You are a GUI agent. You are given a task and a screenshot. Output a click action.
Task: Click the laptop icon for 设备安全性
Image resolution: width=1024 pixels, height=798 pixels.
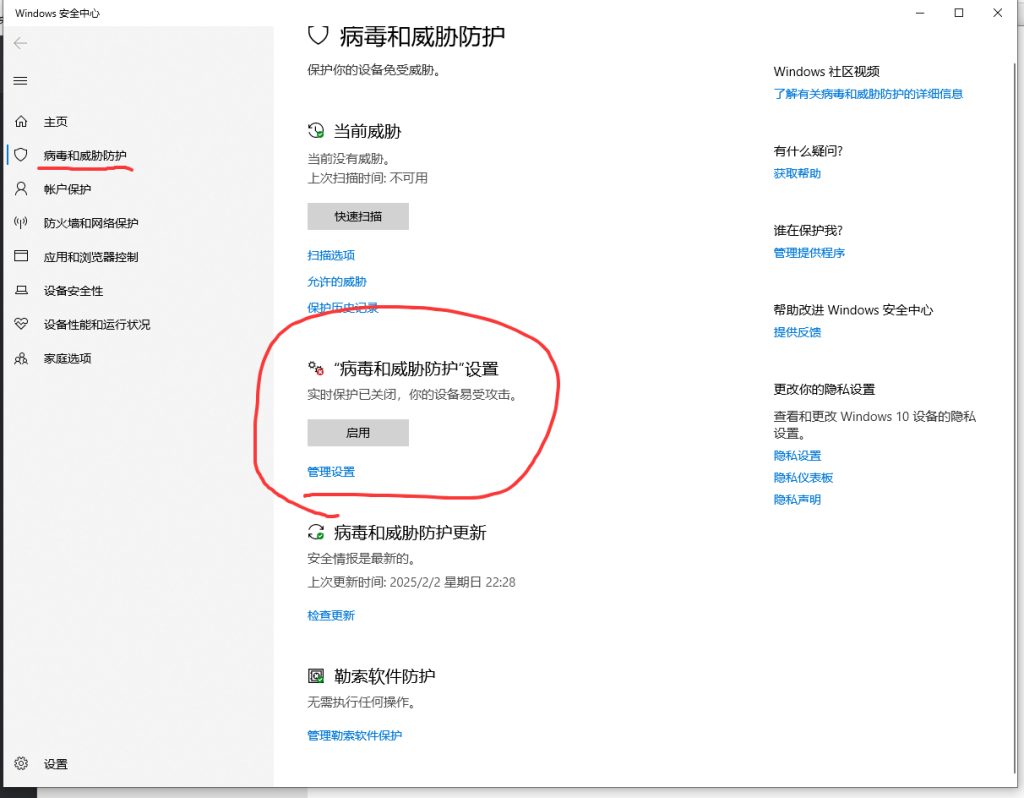pyautogui.click(x=21, y=290)
